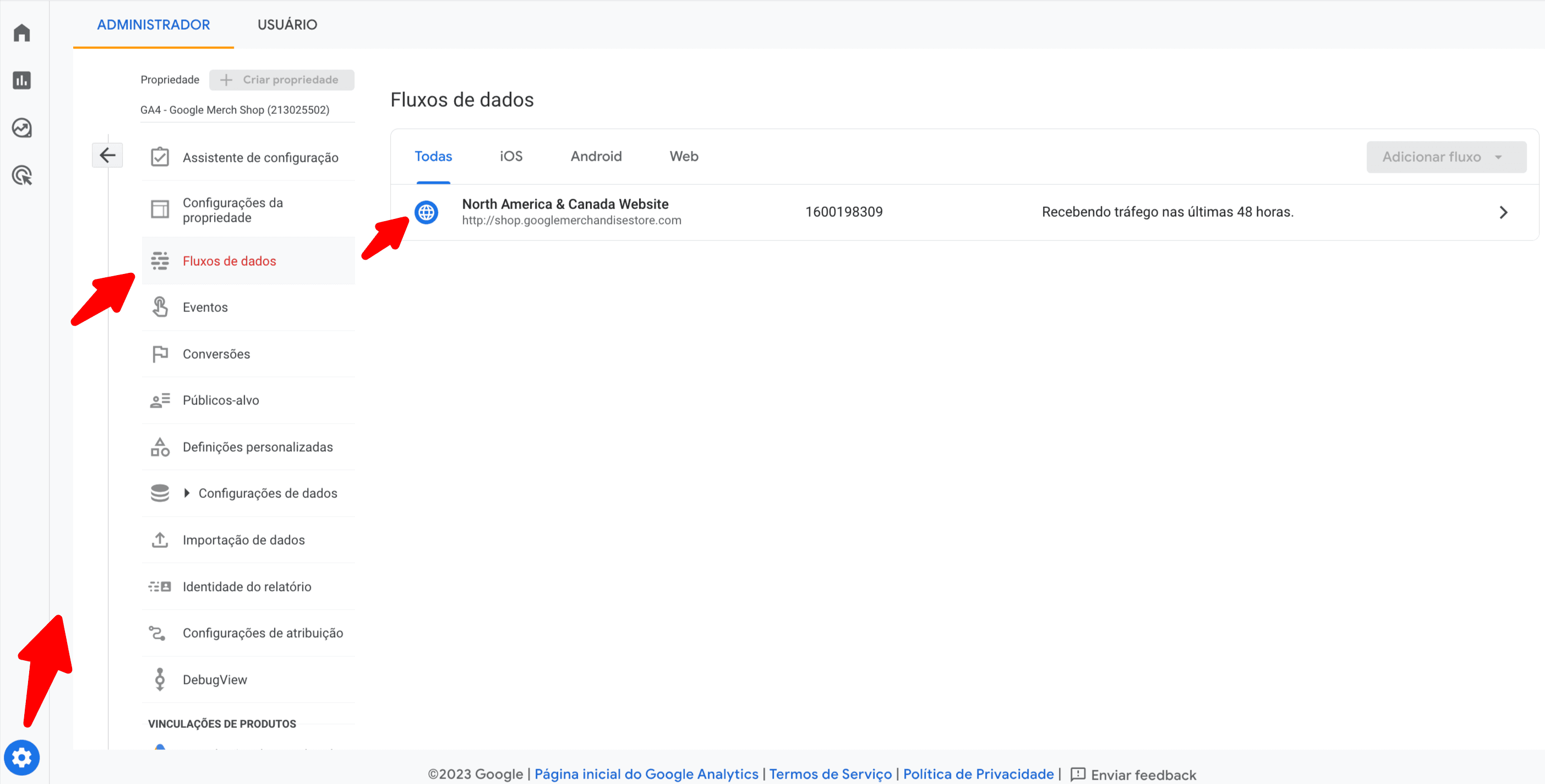Viewport: 1545px width, 784px height.
Task: Open Conversões menu item
Action: (x=216, y=354)
